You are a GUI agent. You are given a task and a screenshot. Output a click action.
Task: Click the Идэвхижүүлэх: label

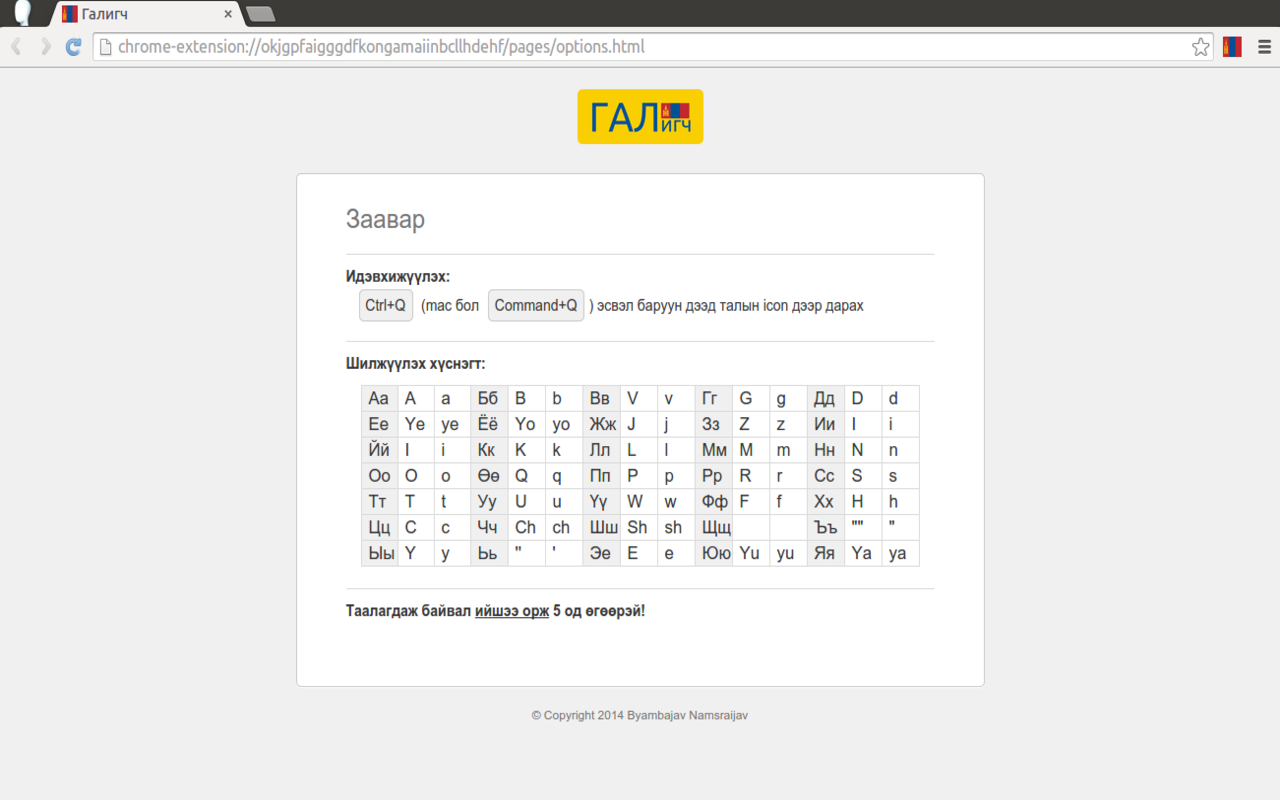point(398,277)
